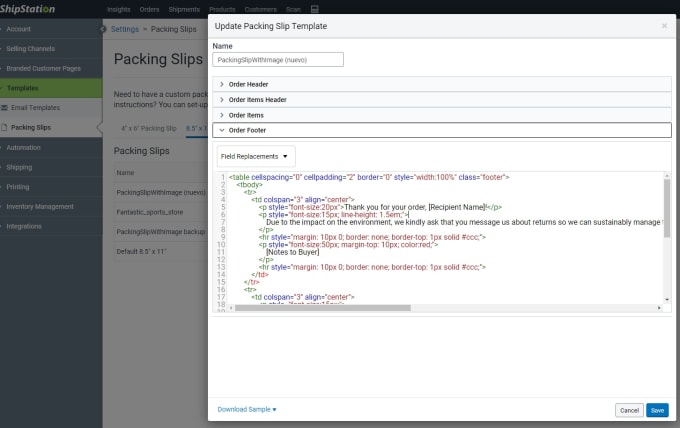
Task: Select Default 8.5" x 11" list row
Action: click(161, 252)
